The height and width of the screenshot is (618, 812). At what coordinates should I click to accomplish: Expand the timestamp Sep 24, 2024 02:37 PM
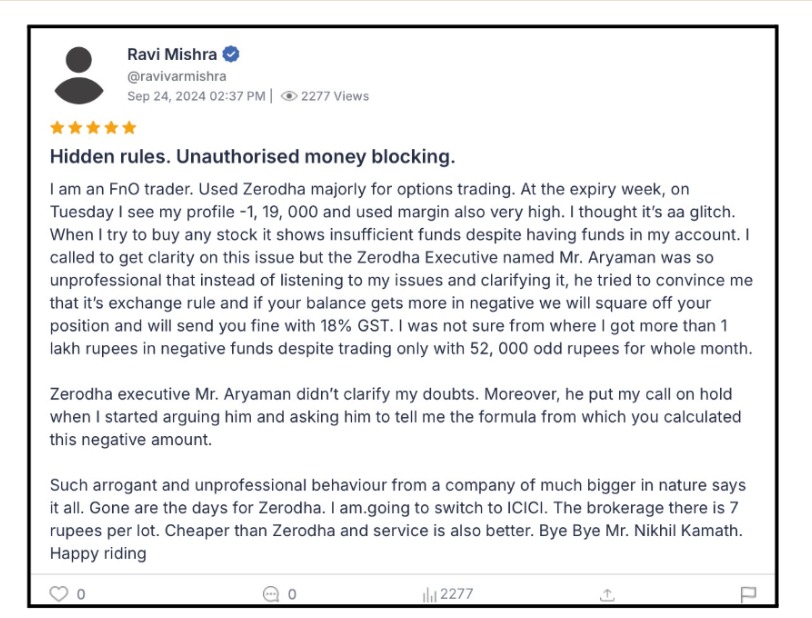click(x=195, y=96)
